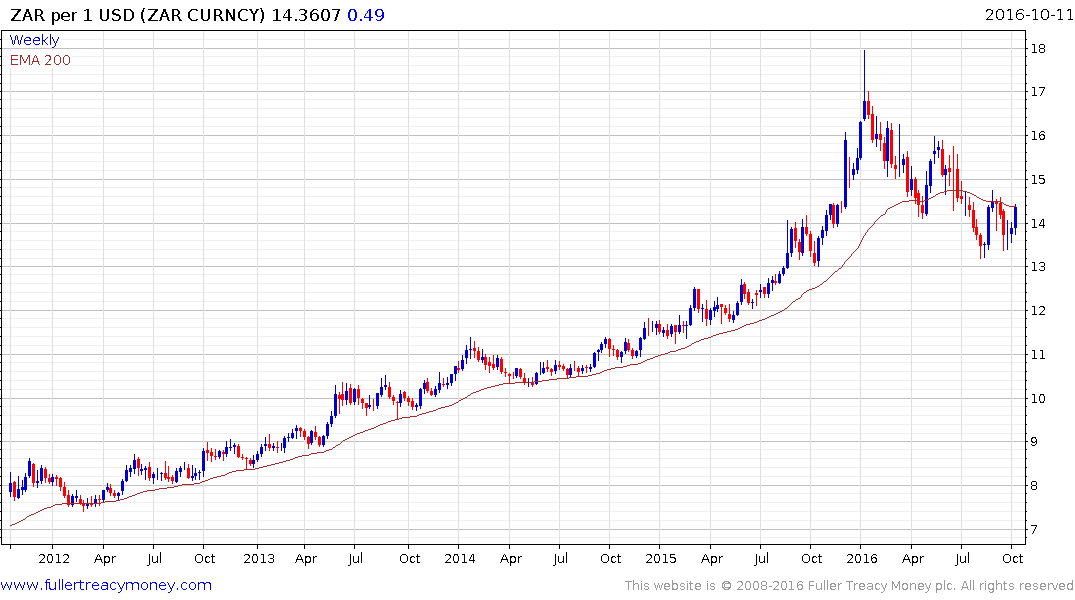Click the chart date 2016-10-11
The height and width of the screenshot is (600, 1075).
pos(1029,15)
